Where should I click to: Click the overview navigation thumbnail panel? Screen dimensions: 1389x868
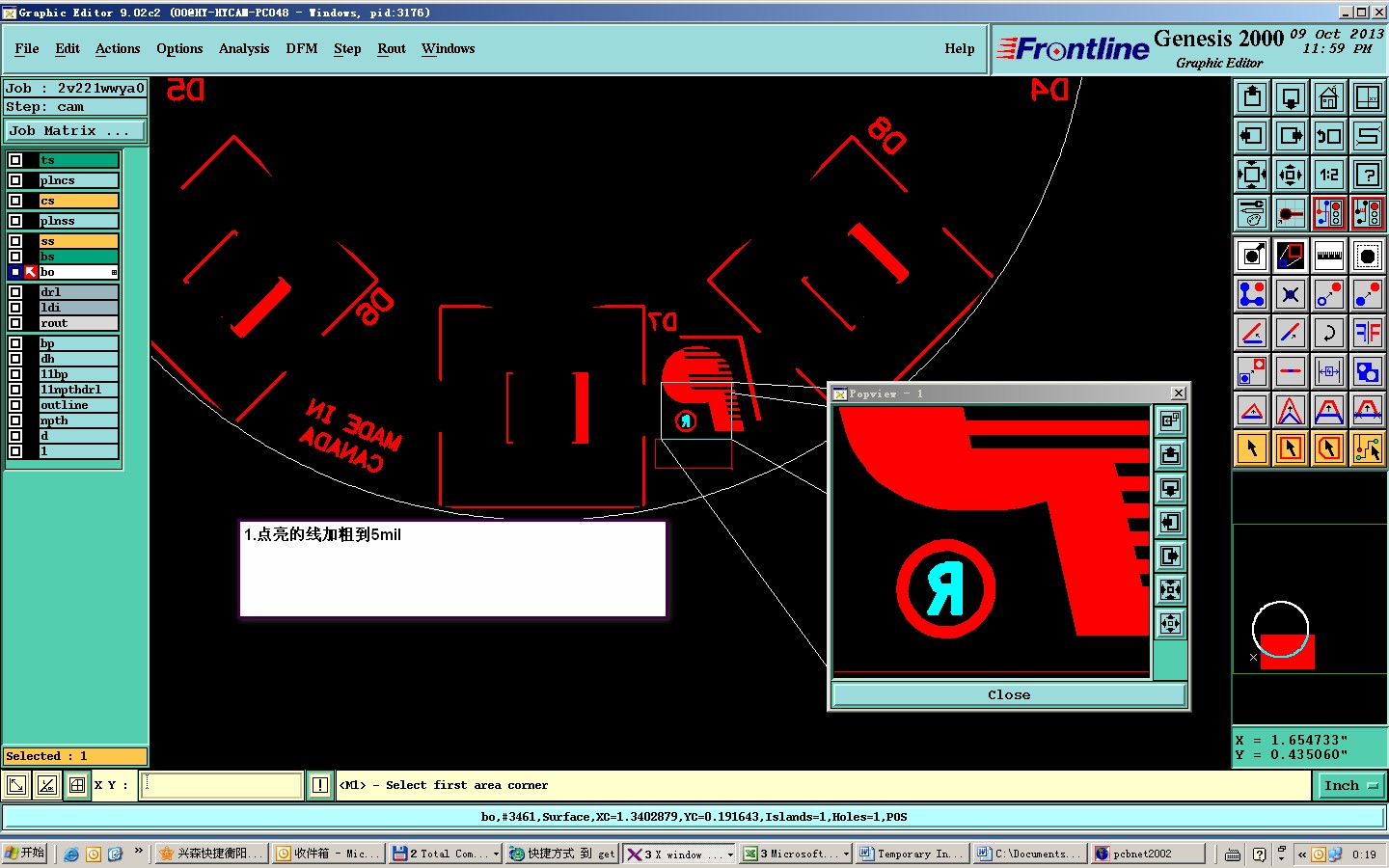pyautogui.click(x=1310, y=598)
